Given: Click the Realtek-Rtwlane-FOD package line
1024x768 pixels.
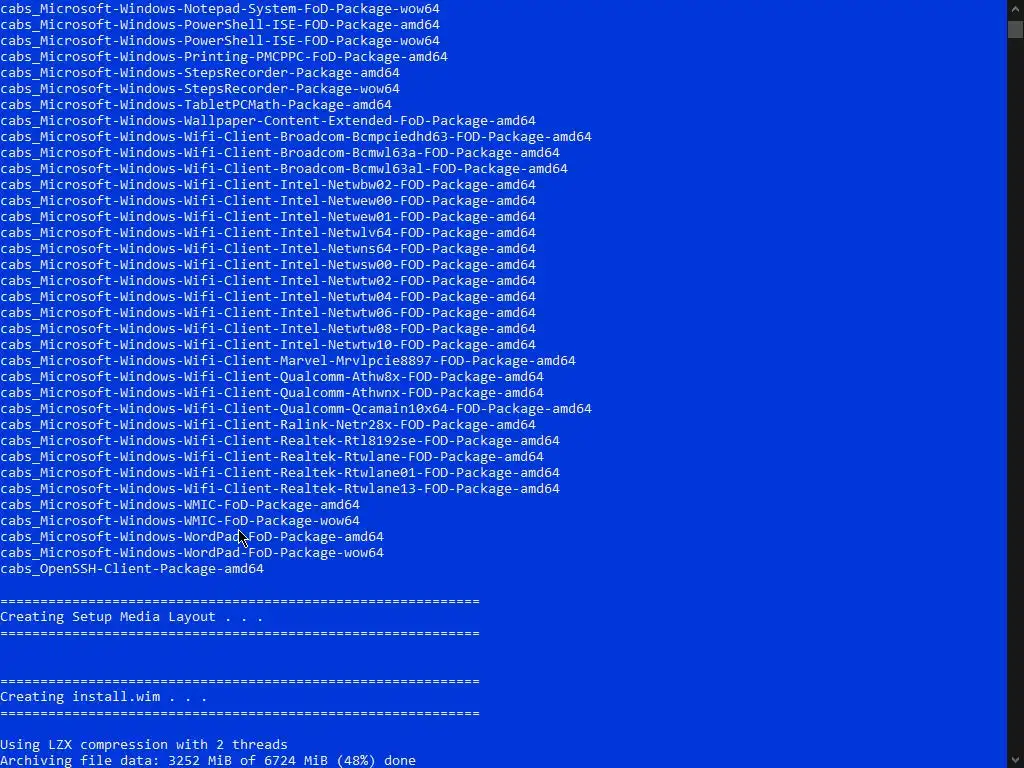Looking at the screenshot, I should 272,456.
